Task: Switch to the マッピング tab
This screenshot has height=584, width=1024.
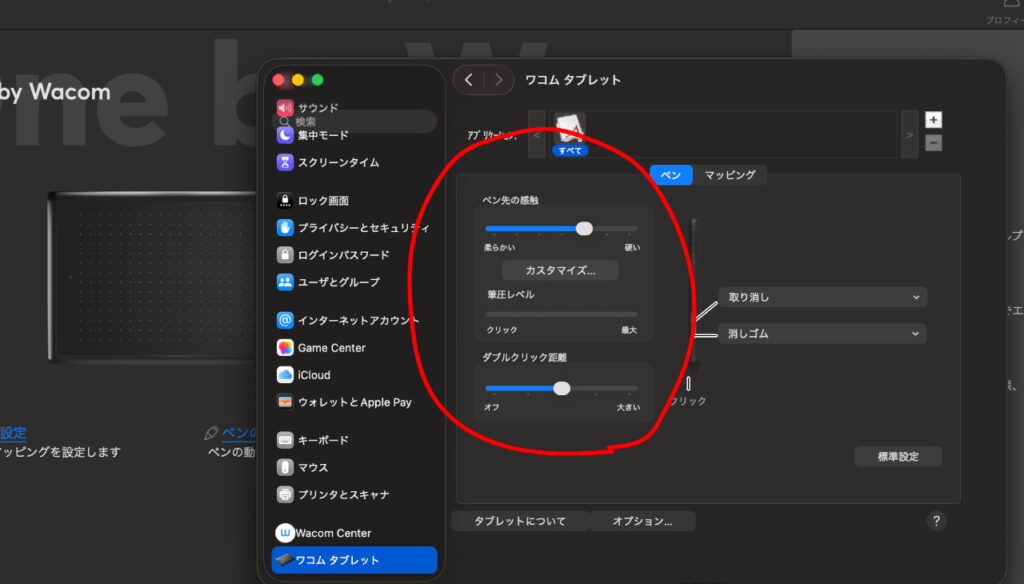Action: 732,174
